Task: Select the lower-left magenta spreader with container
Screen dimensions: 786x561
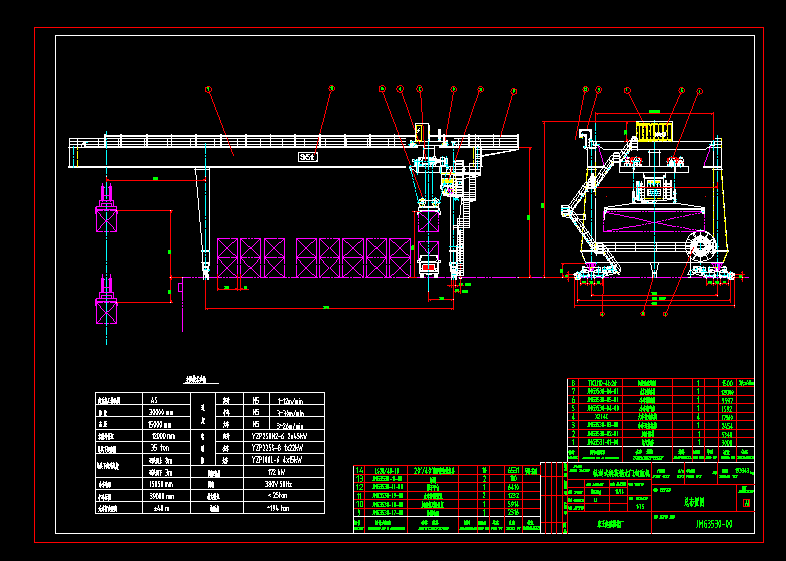Action: [x=106, y=301]
